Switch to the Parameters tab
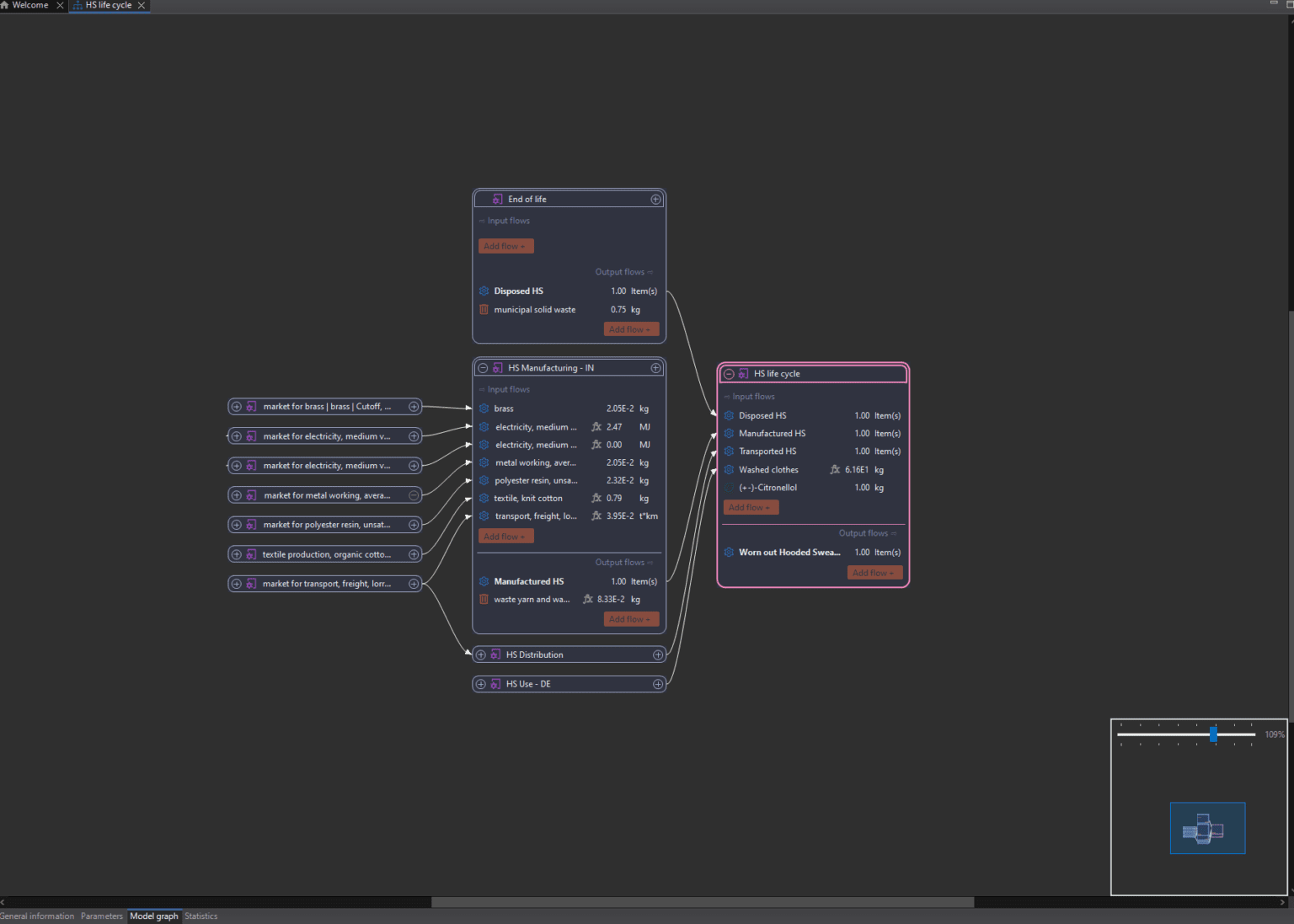 tap(101, 916)
